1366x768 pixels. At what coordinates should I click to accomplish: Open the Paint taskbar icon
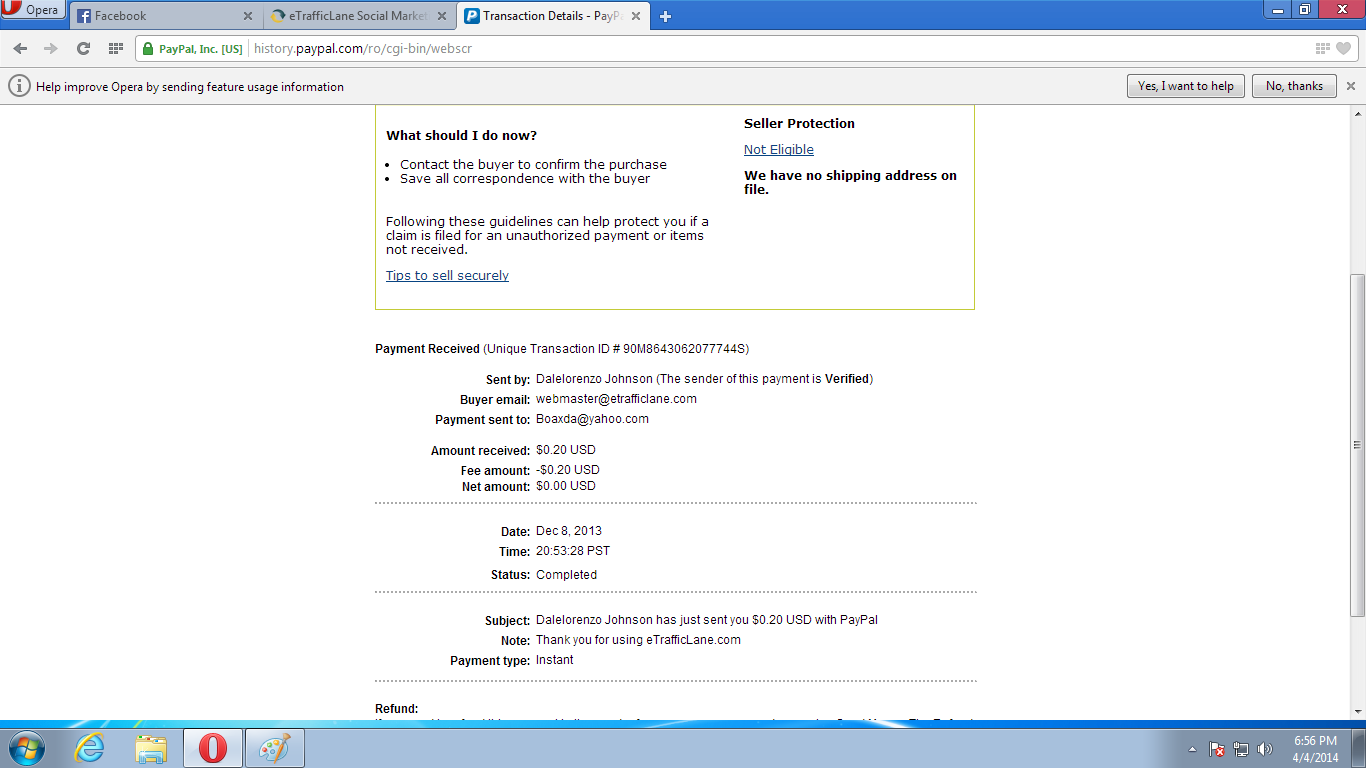coord(274,748)
